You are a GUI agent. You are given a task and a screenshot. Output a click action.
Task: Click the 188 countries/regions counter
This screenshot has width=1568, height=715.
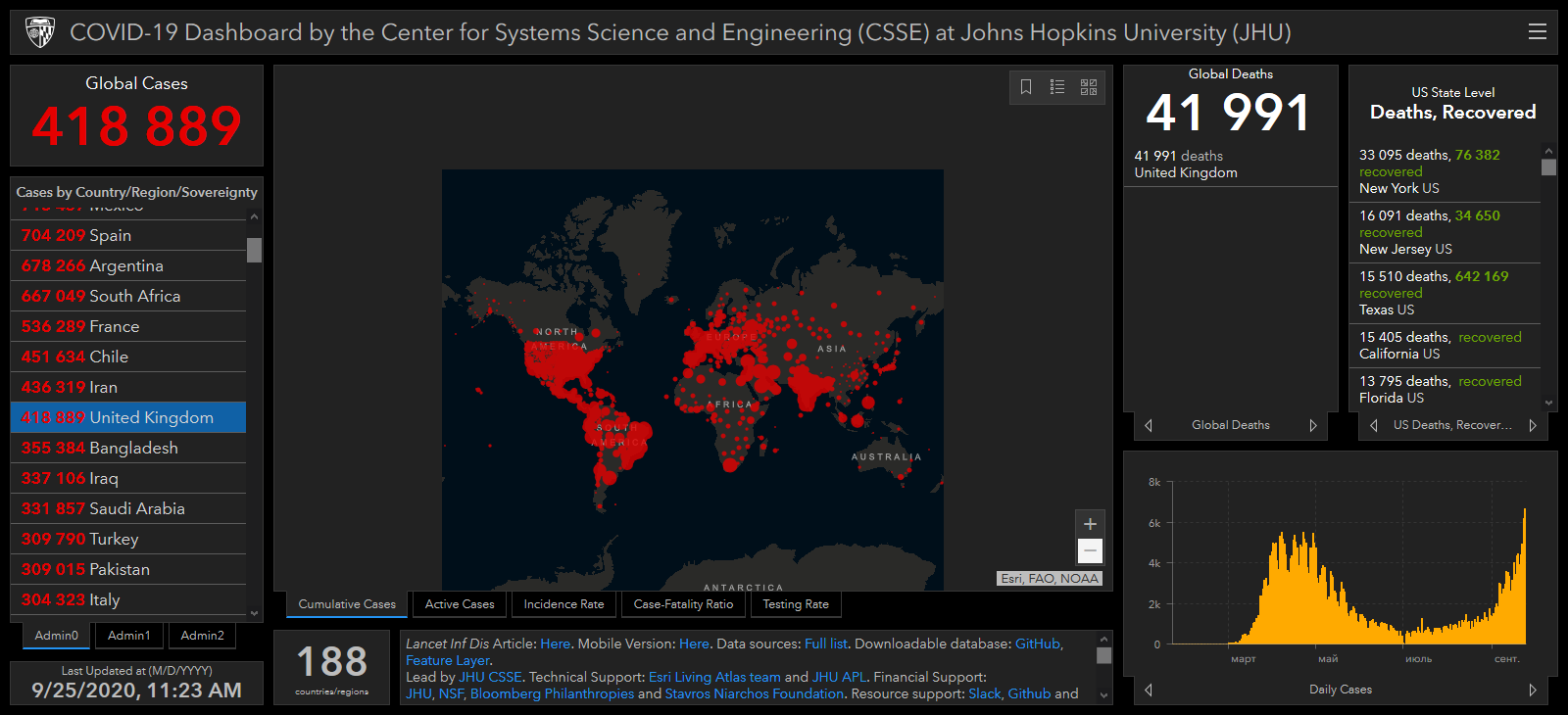pos(332,669)
